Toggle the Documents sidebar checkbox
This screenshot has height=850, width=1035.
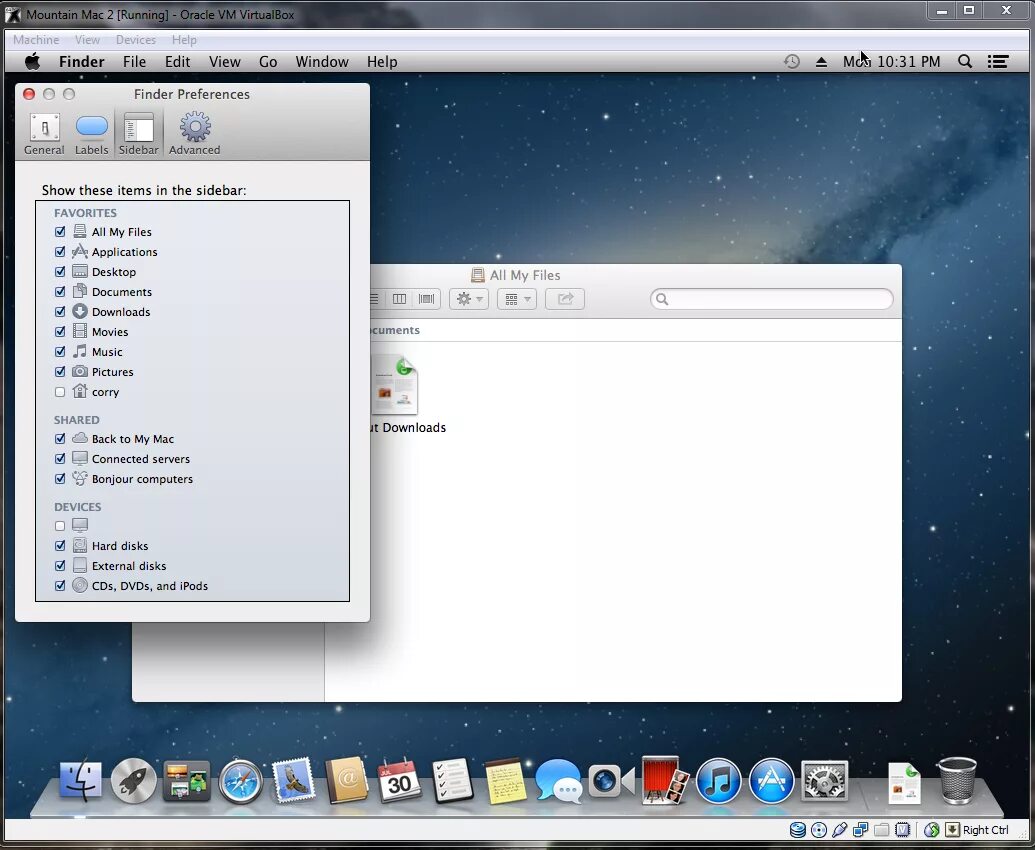(x=60, y=292)
